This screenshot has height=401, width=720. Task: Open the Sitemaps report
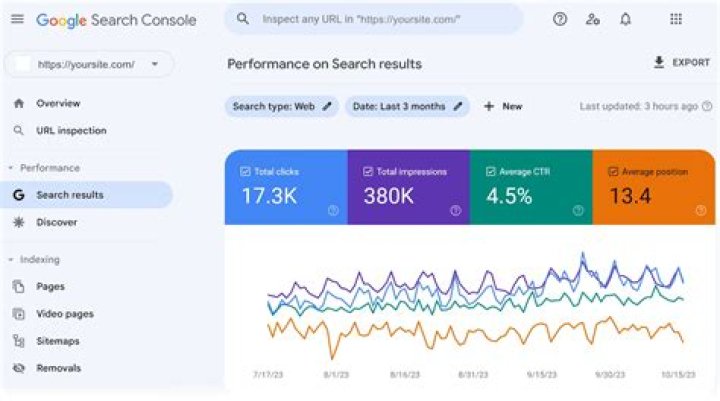[59, 341]
